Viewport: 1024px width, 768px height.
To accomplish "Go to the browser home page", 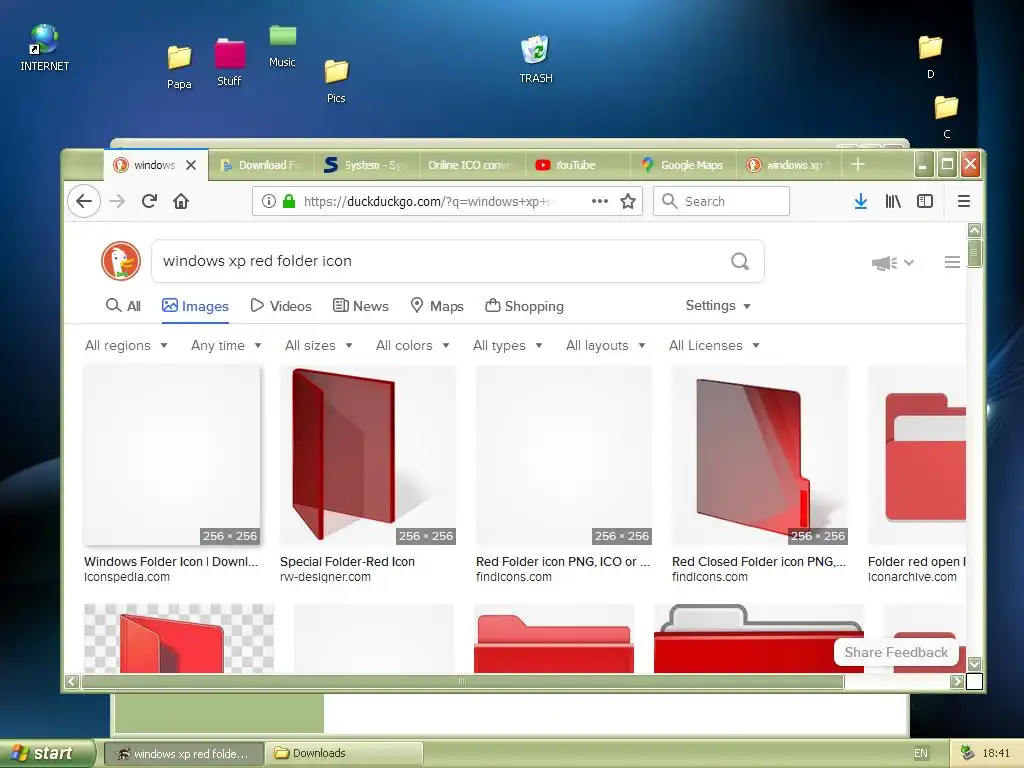I will point(181,201).
